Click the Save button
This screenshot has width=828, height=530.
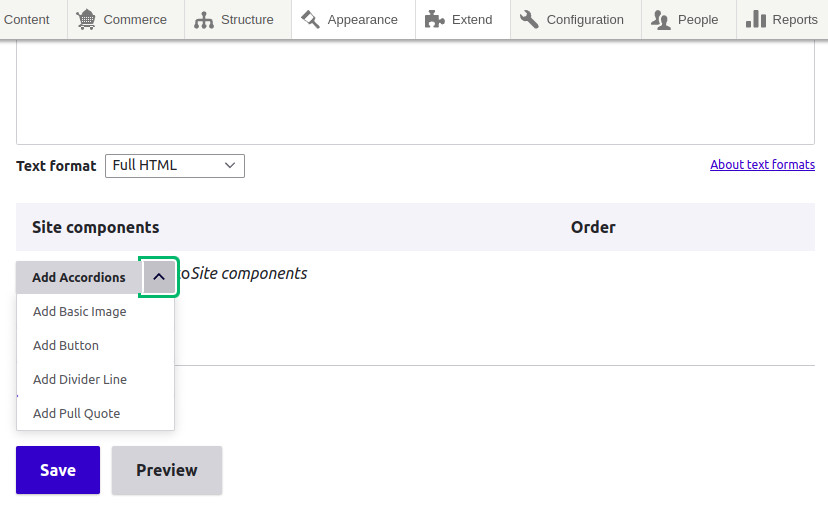point(58,470)
